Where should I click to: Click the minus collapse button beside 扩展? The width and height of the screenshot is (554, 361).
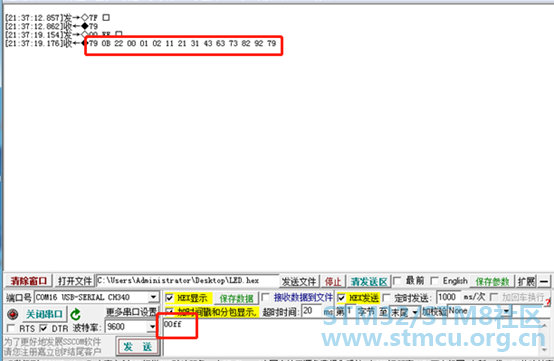pos(544,282)
